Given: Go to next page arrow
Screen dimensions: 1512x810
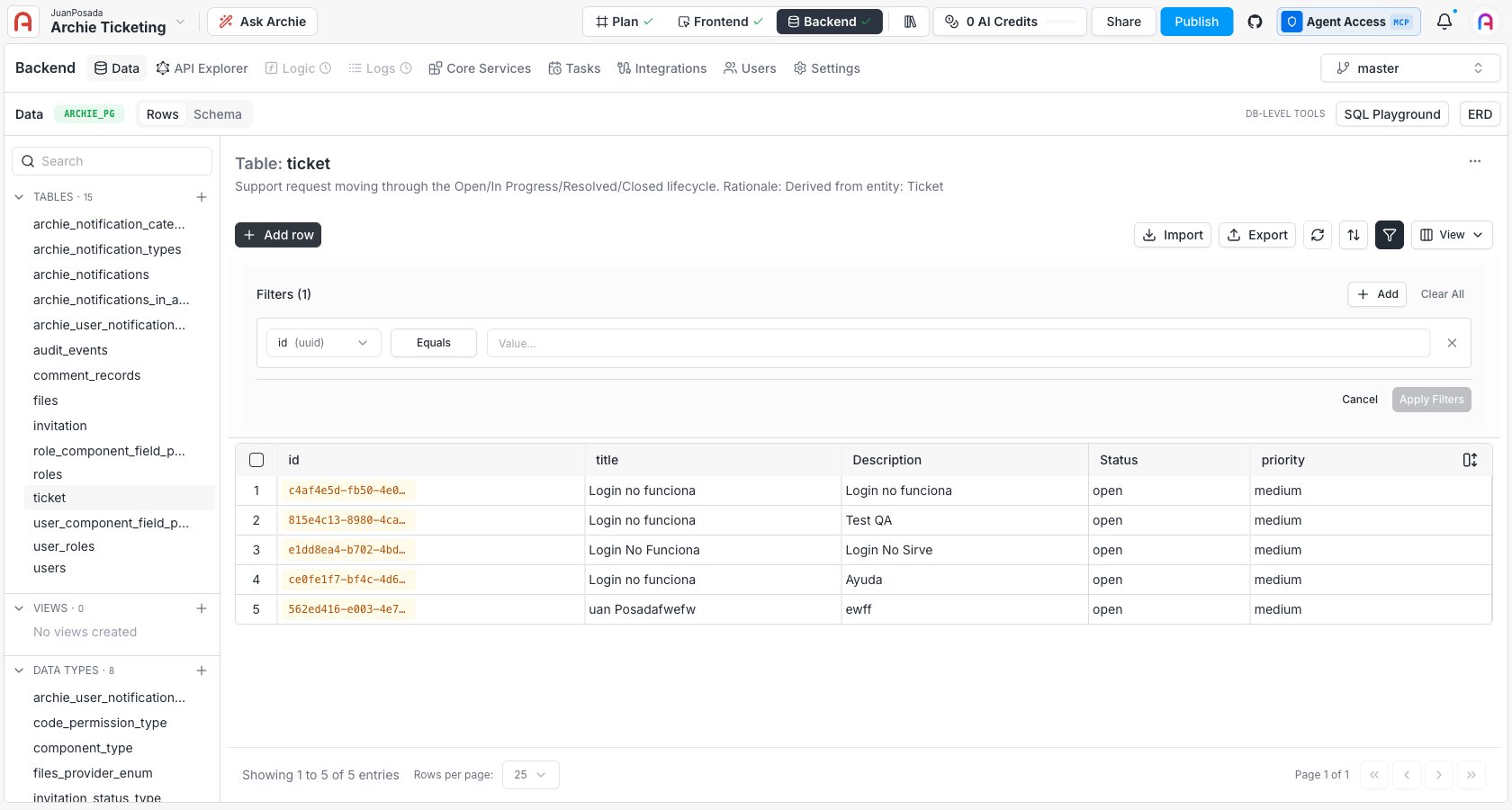Looking at the screenshot, I should coord(1439,775).
